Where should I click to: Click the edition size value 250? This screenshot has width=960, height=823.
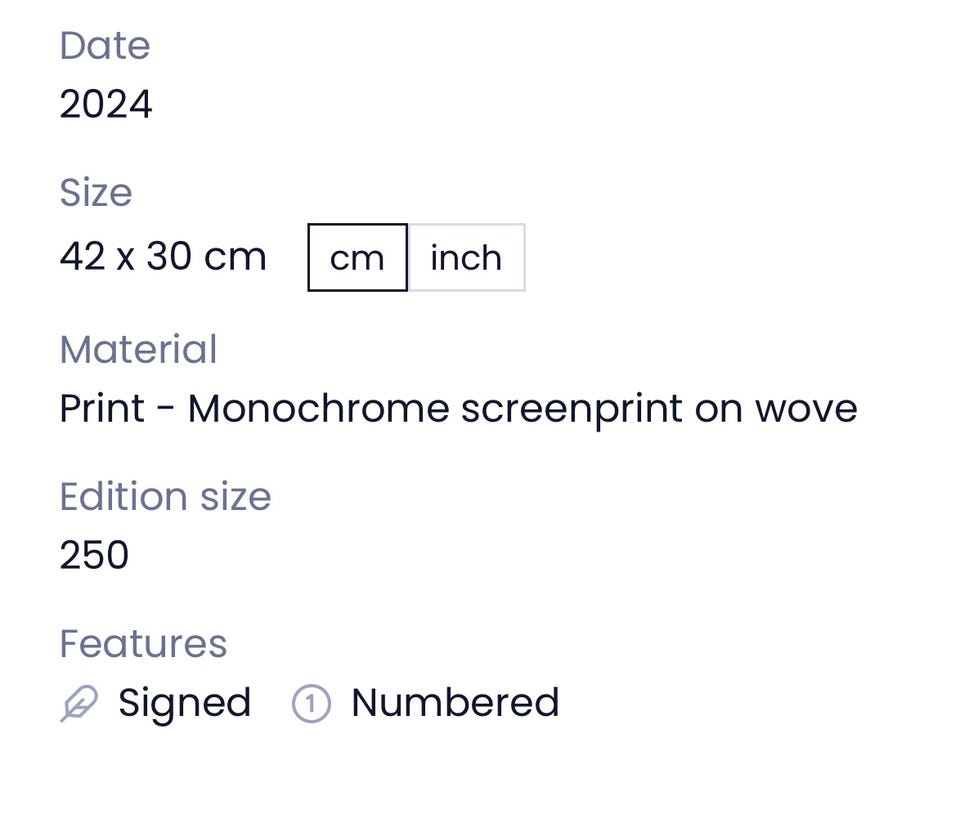click(x=94, y=555)
